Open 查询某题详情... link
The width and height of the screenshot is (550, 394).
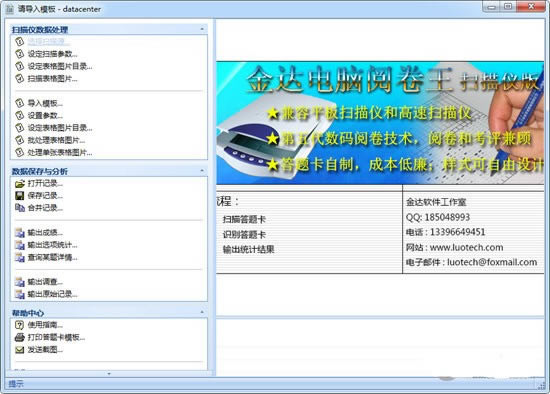pos(53,258)
